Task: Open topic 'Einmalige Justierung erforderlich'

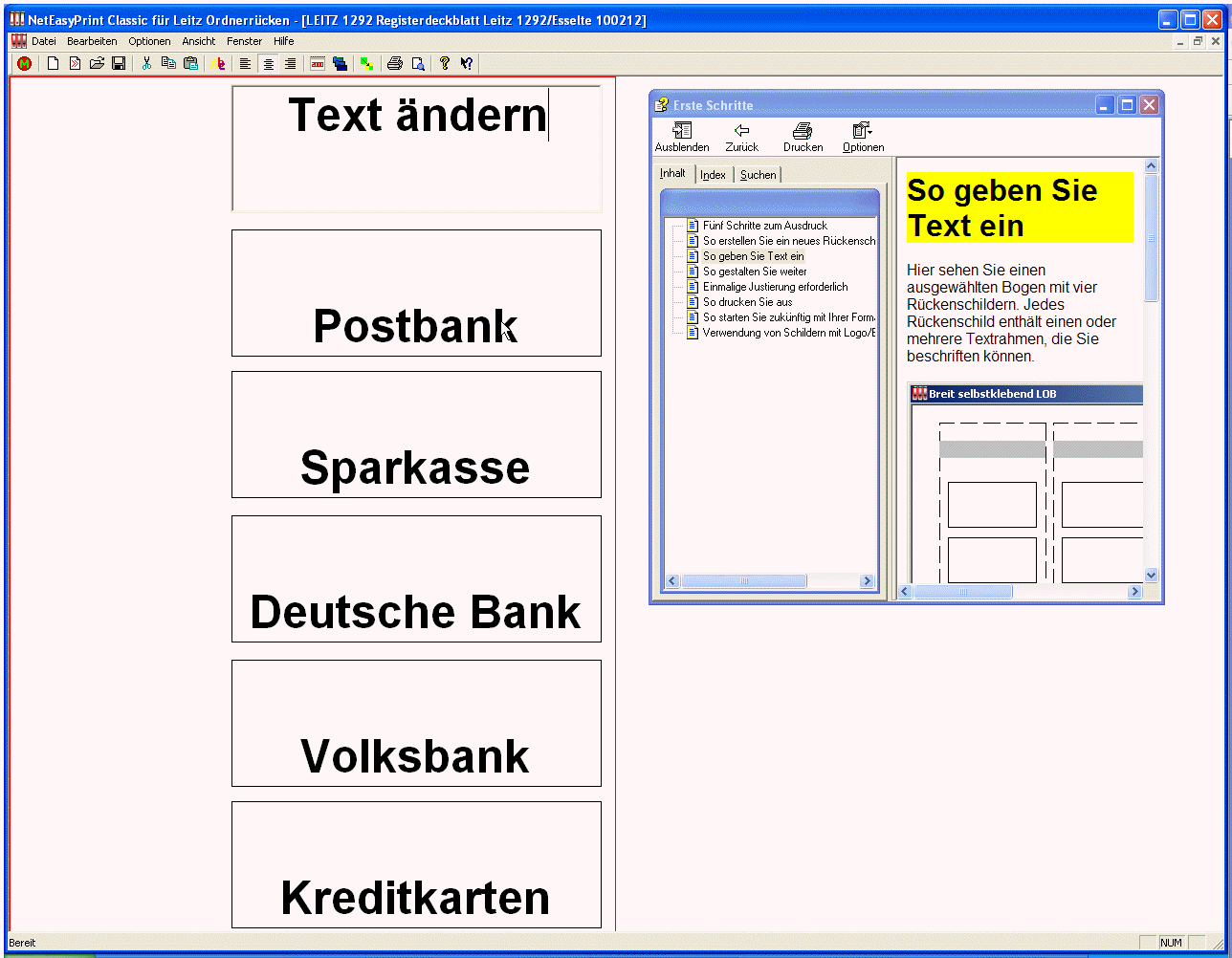Action: [775, 287]
